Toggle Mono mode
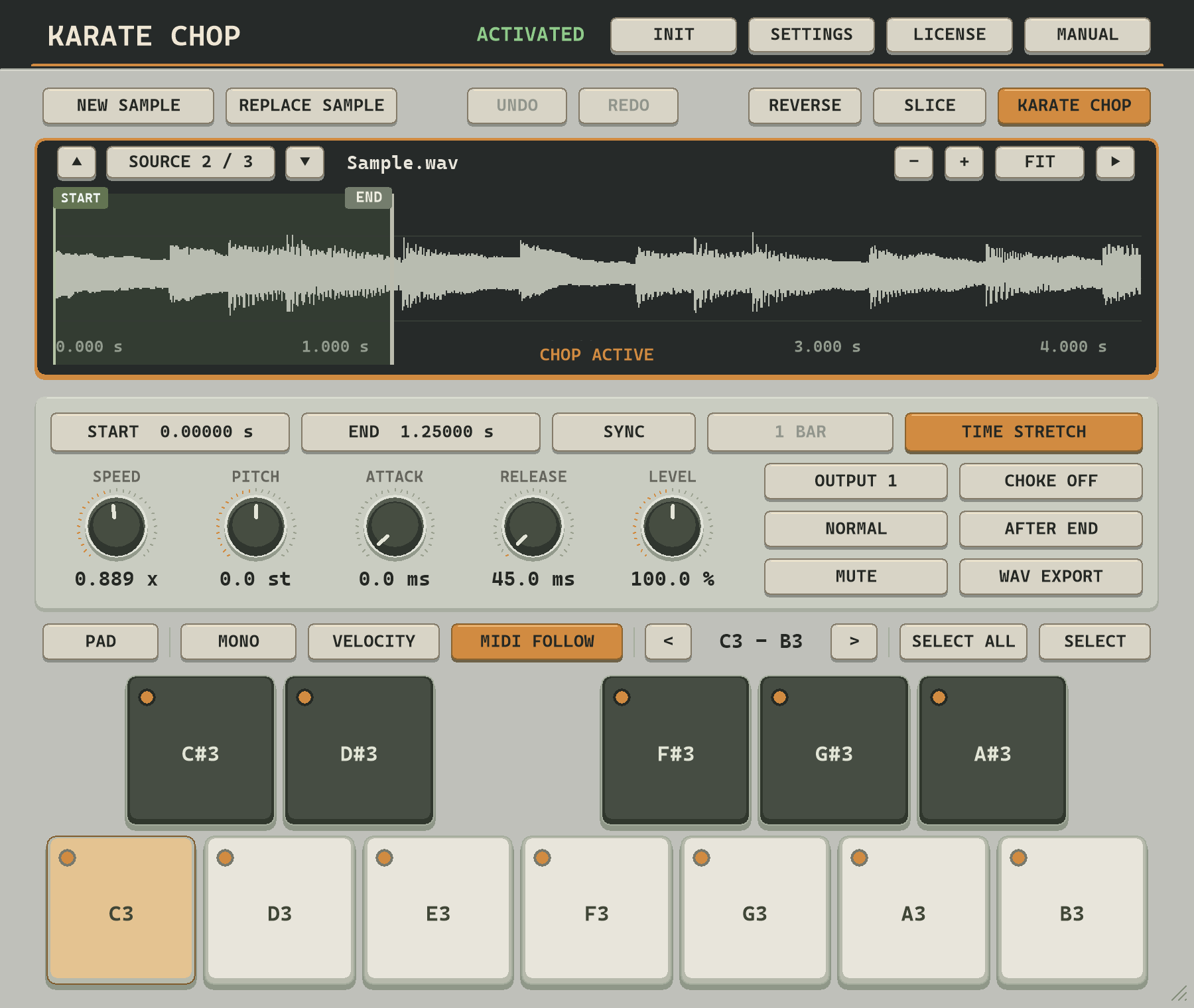1194x1008 pixels. click(x=238, y=641)
